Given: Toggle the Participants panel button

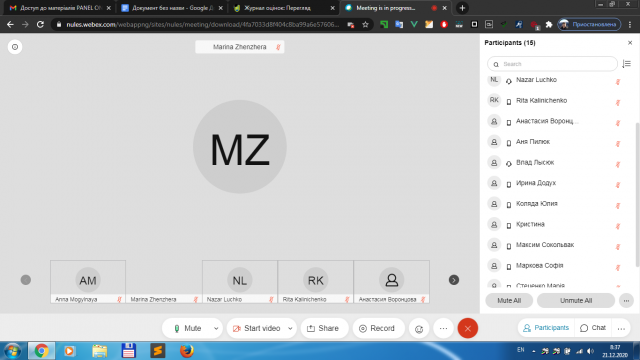Looking at the screenshot, I should coord(546,328).
